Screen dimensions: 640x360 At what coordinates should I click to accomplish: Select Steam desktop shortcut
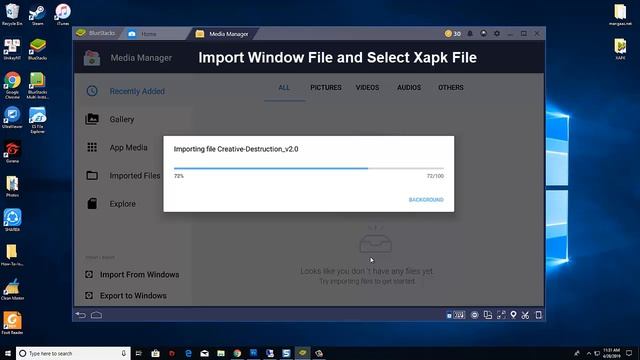[x=38, y=15]
